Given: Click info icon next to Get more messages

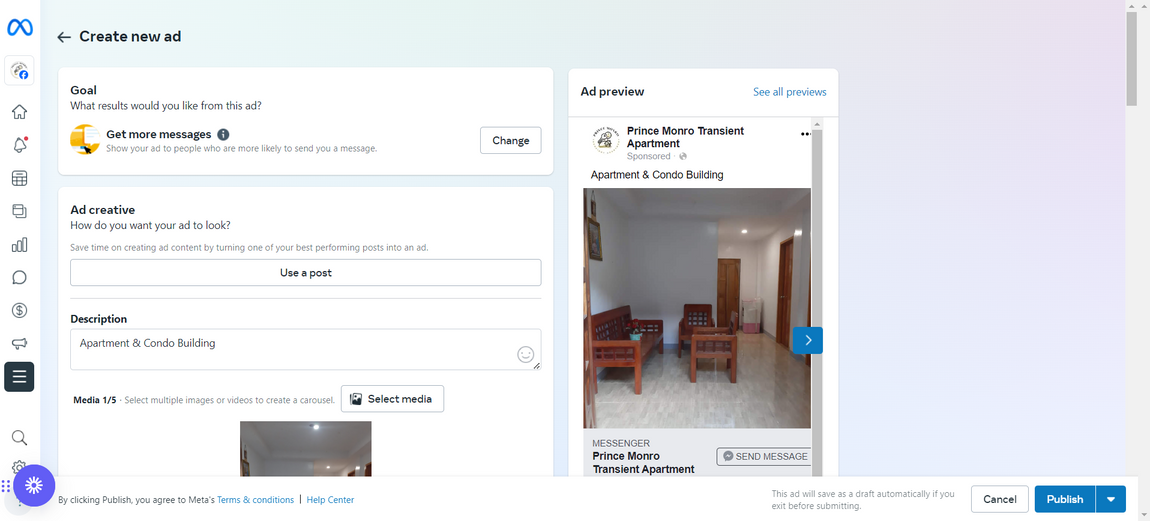Looking at the screenshot, I should pos(223,135).
